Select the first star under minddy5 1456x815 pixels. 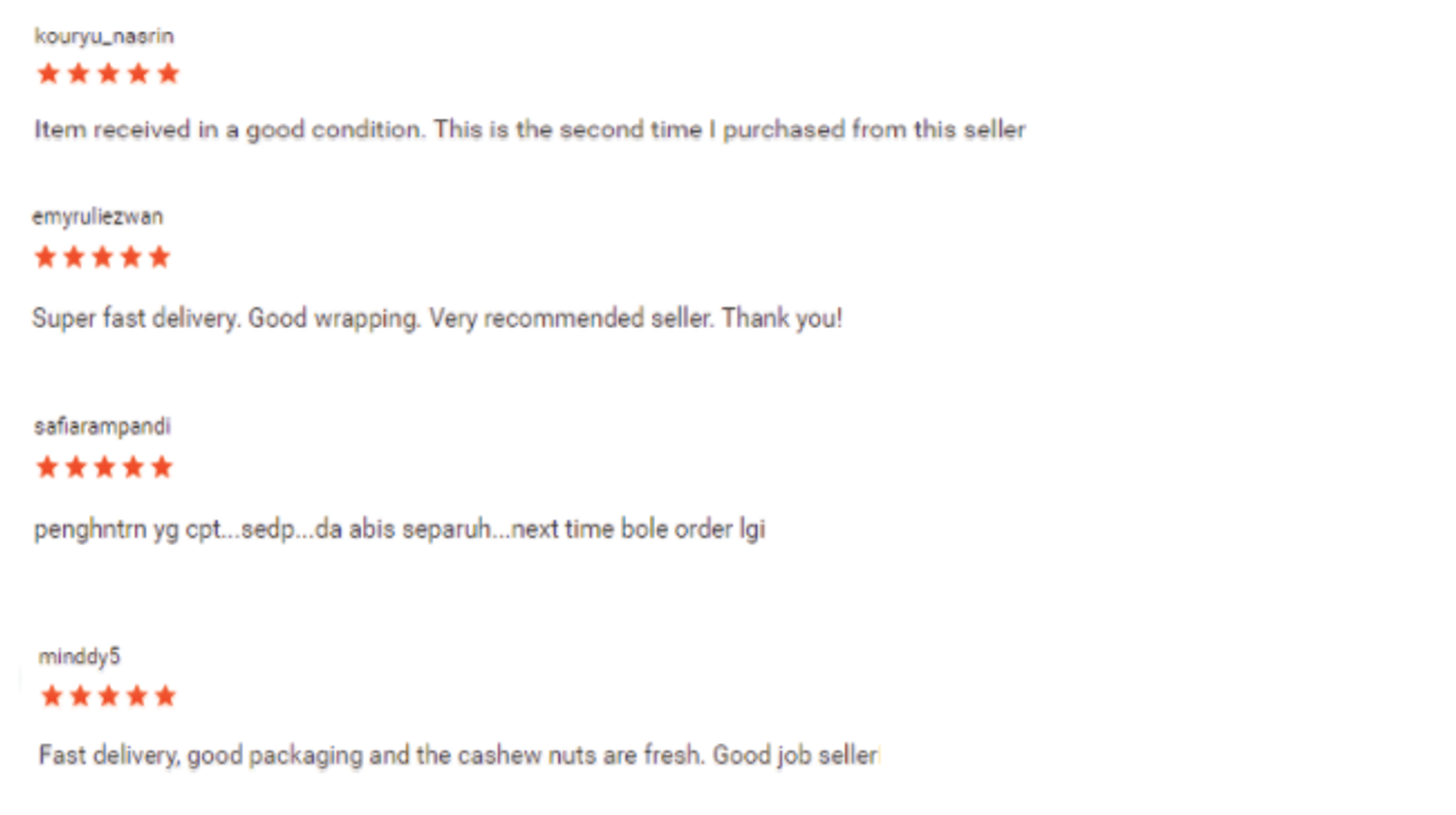tap(51, 696)
